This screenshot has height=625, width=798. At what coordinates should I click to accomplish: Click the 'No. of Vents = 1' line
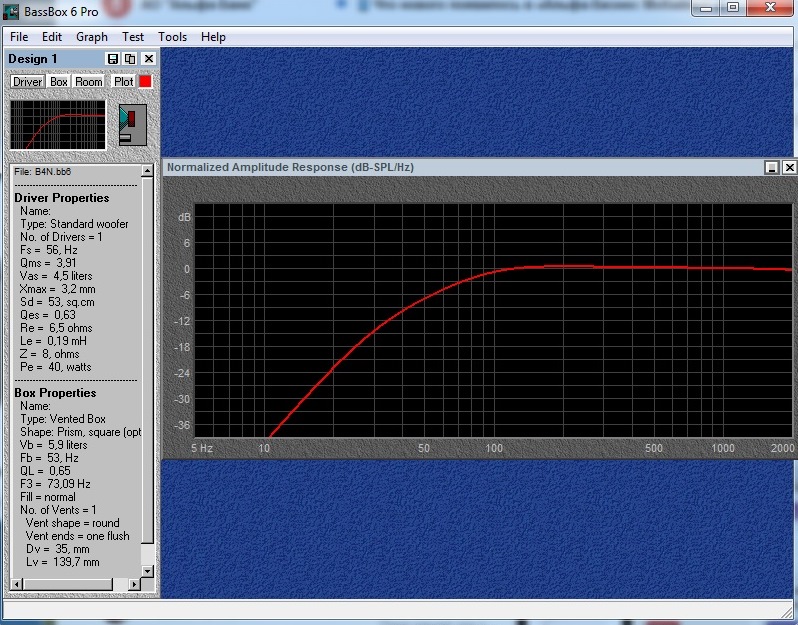pos(59,510)
